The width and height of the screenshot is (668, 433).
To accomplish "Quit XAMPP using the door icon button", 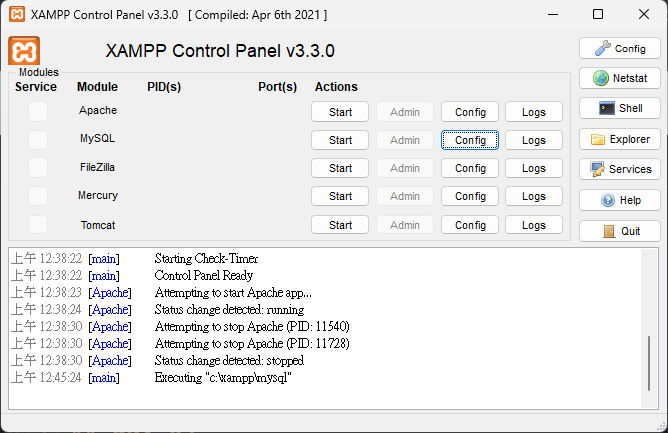I will [x=619, y=231].
